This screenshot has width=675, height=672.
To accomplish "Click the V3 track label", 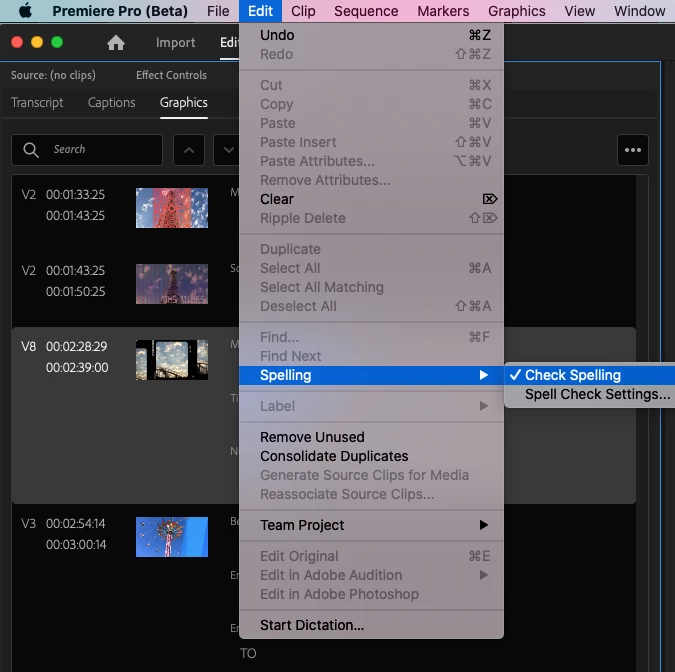I will pos(28,523).
